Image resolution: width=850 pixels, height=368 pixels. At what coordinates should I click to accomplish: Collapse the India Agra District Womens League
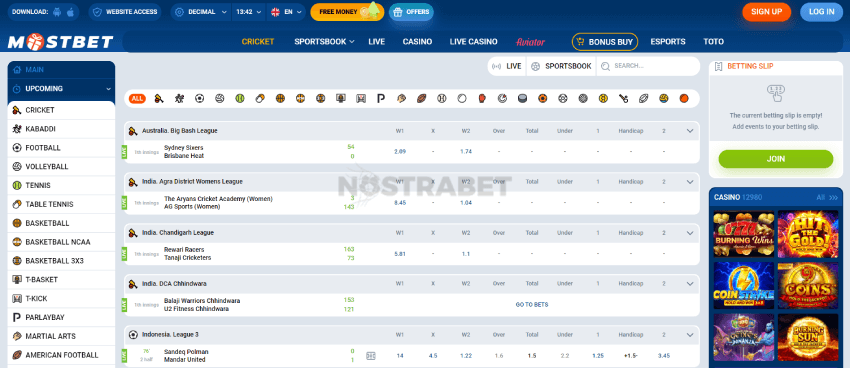coord(690,182)
